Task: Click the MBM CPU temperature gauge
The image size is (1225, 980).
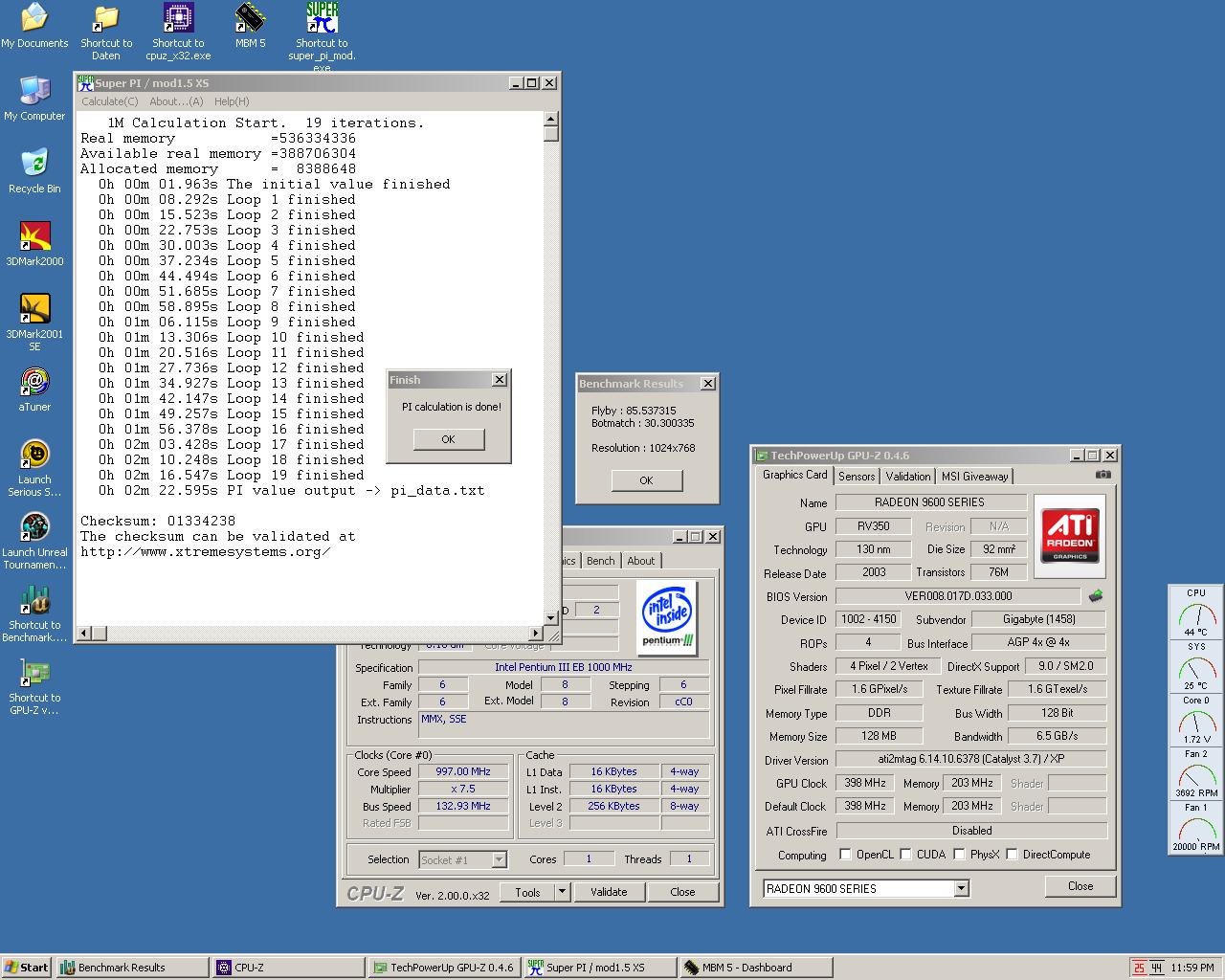Action: pyautogui.click(x=1196, y=613)
